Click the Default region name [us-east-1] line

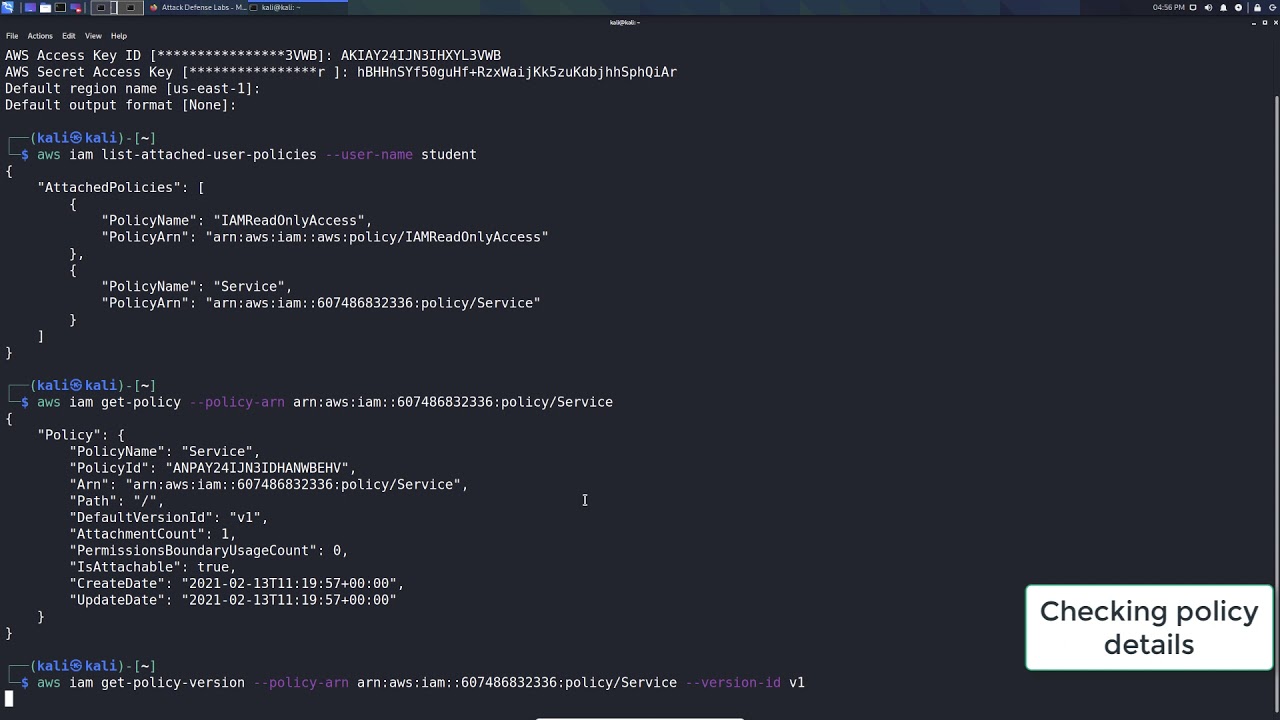point(132,88)
